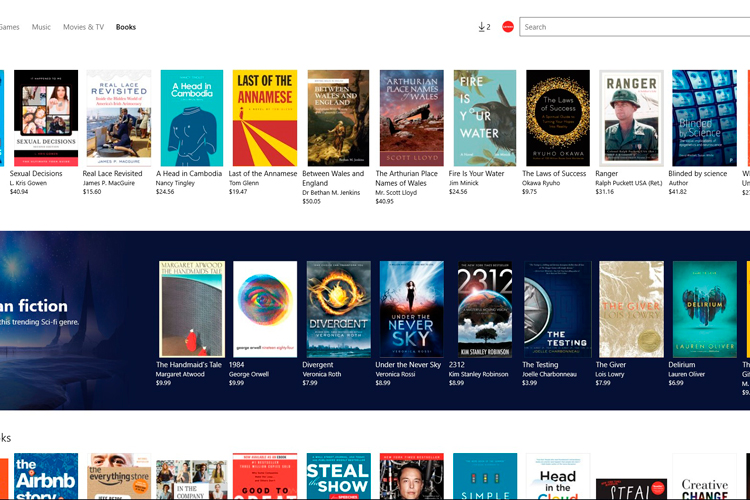The height and width of the screenshot is (500, 750).
Task: Click the fiction sci-fi genre banner heading
Action: click(x=34, y=306)
